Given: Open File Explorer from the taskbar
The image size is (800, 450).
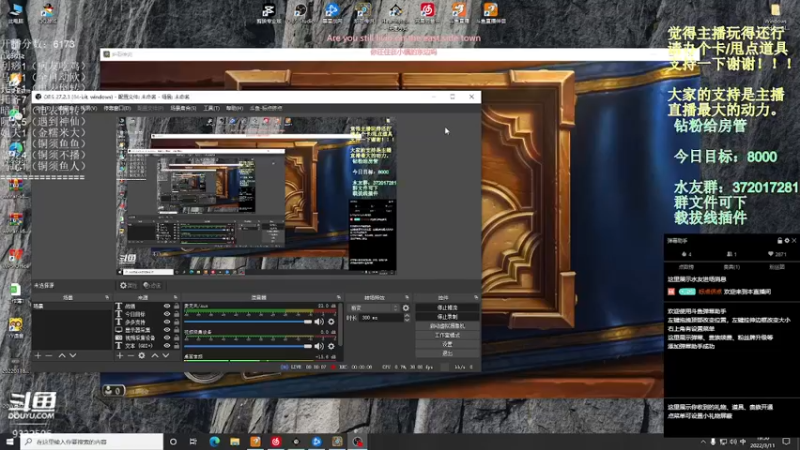Looking at the screenshot, I should pyautogui.click(x=235, y=441).
